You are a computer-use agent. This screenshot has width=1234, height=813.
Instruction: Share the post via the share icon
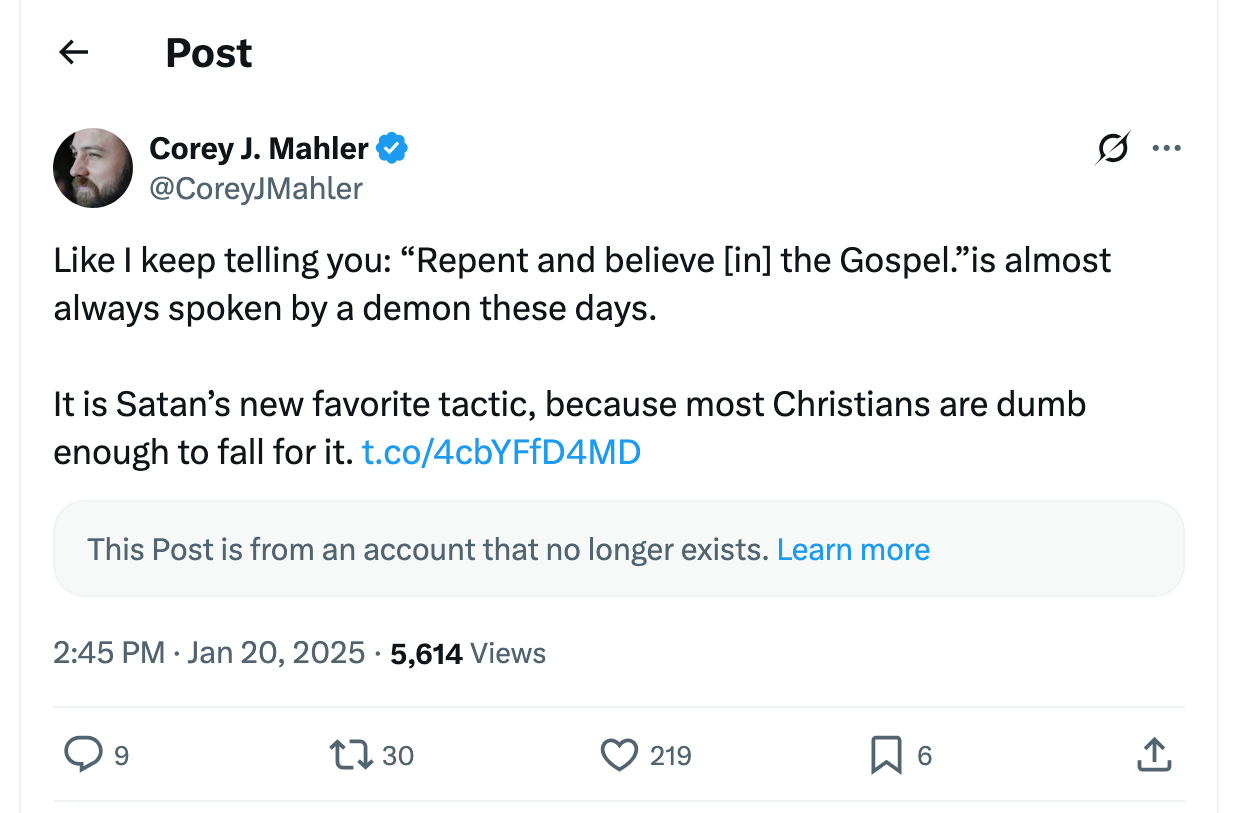click(x=1155, y=755)
